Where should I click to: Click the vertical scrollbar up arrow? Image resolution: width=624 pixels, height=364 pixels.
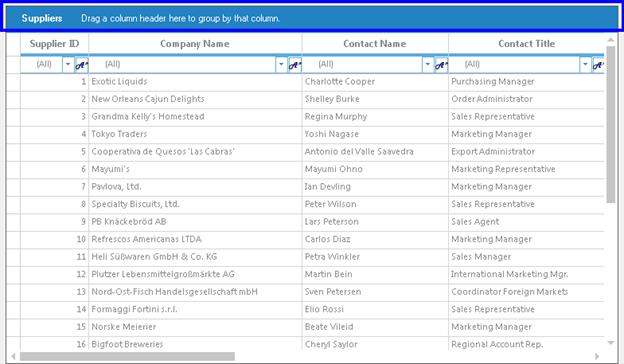(610, 40)
